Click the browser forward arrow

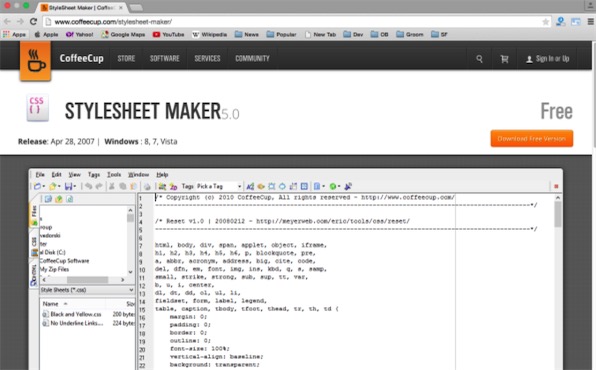(x=20, y=22)
